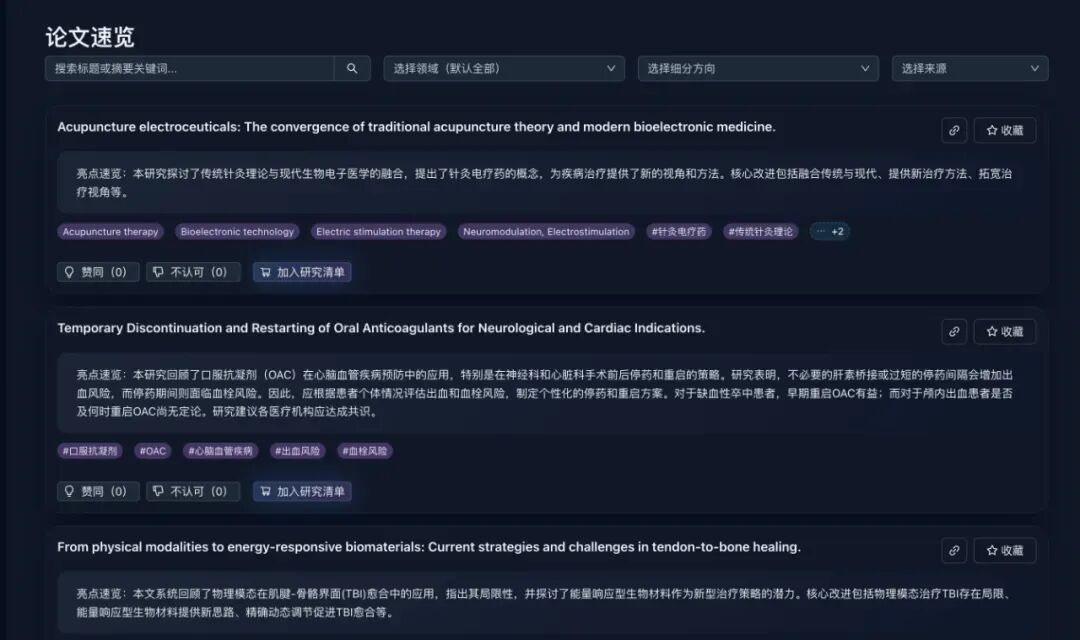1080x640 pixels.
Task: Select the #针灸电疗药 tag
Action: click(679, 231)
